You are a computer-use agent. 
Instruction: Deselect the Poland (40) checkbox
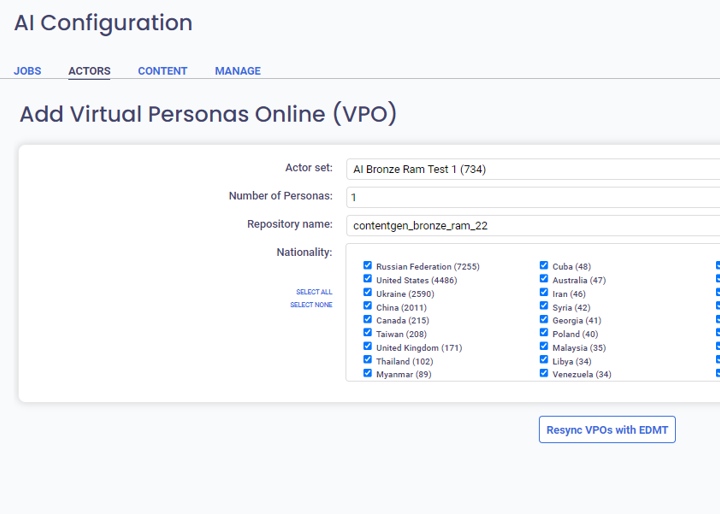544,334
